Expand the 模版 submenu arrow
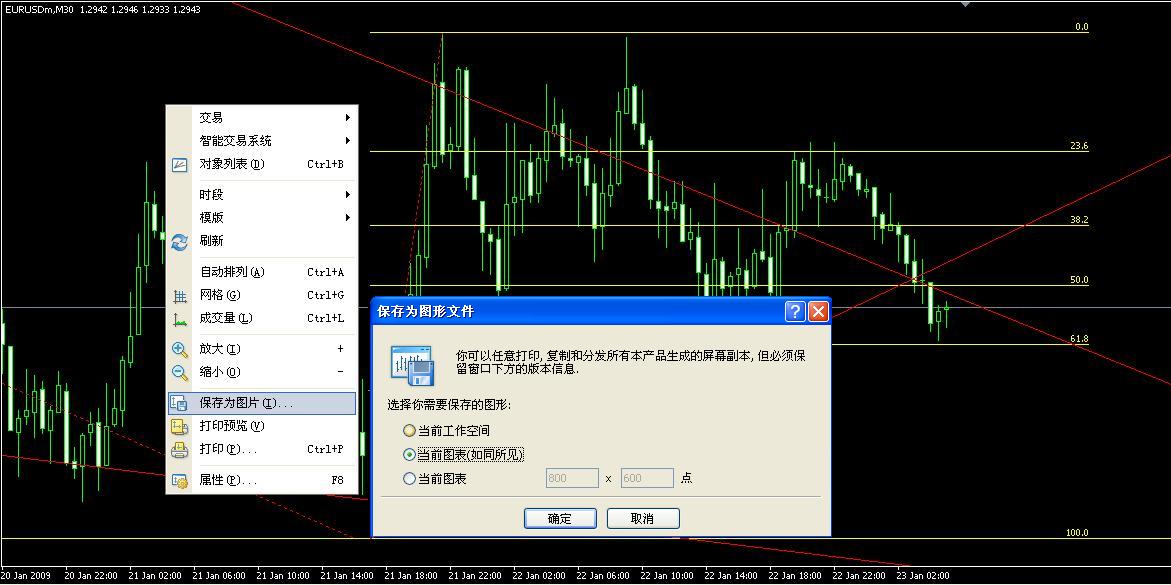 click(x=348, y=218)
